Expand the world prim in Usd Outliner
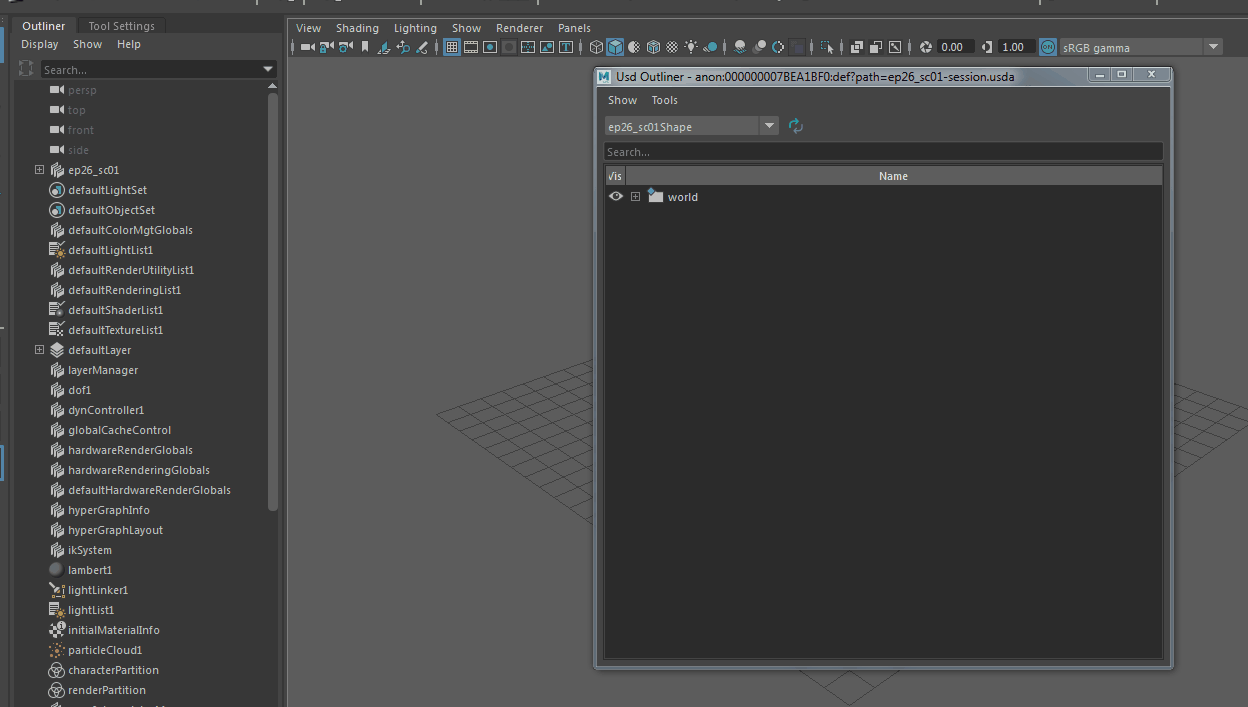This screenshot has height=707, width=1248. 635,196
